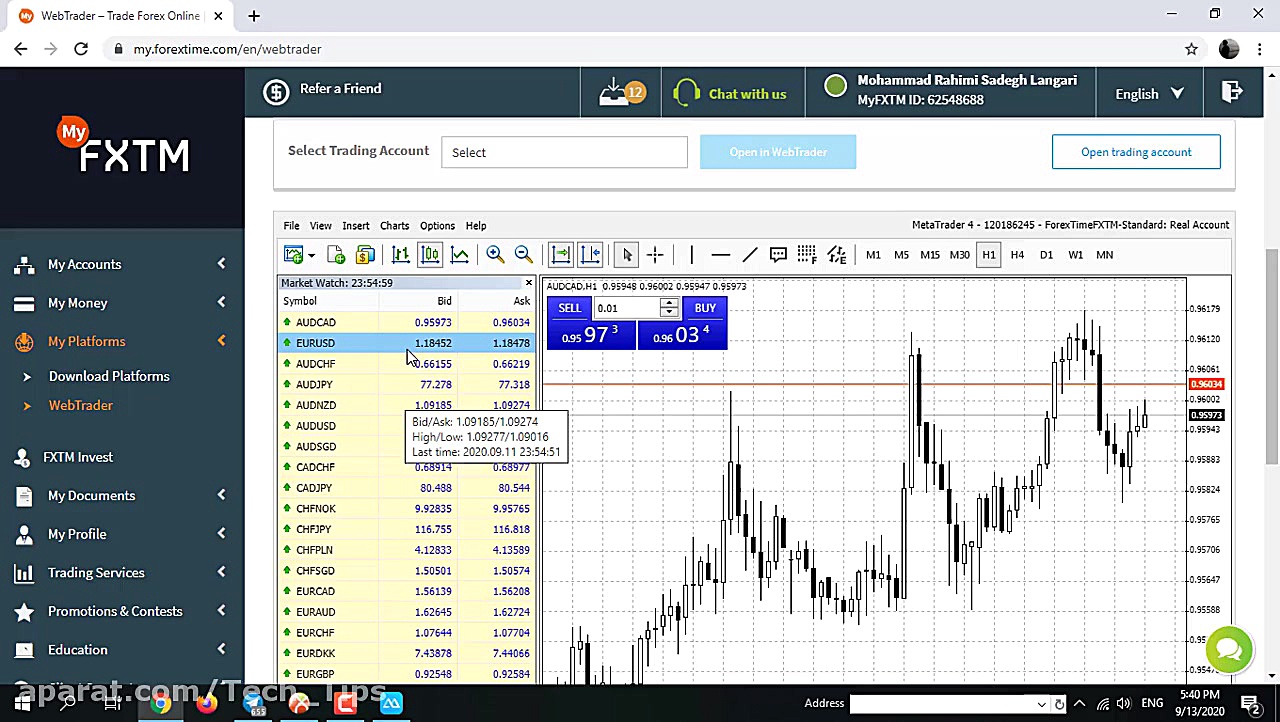Image resolution: width=1280 pixels, height=722 pixels.
Task: Open the Insert menu
Action: 355,226
